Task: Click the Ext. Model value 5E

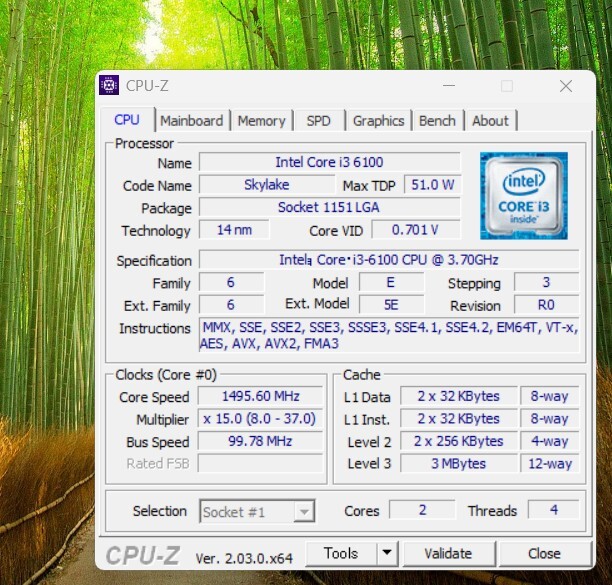Action: (x=391, y=305)
